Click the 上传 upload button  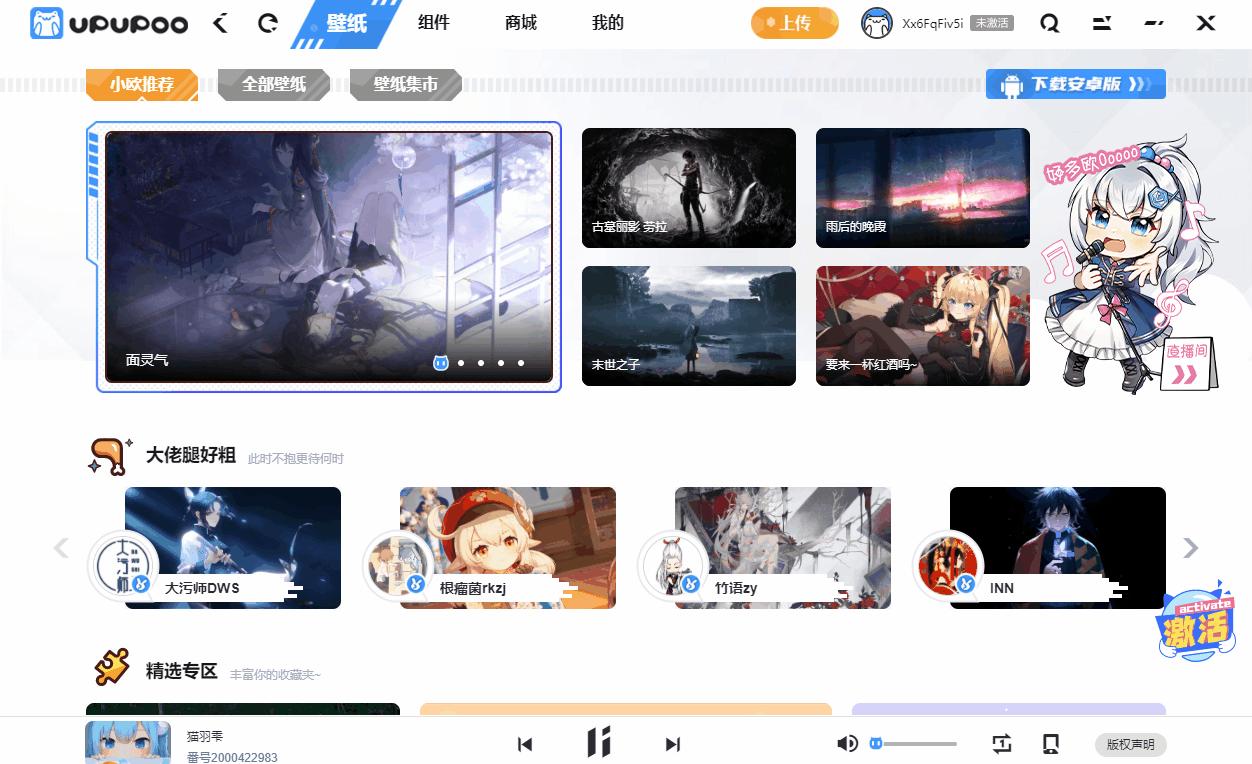(794, 22)
